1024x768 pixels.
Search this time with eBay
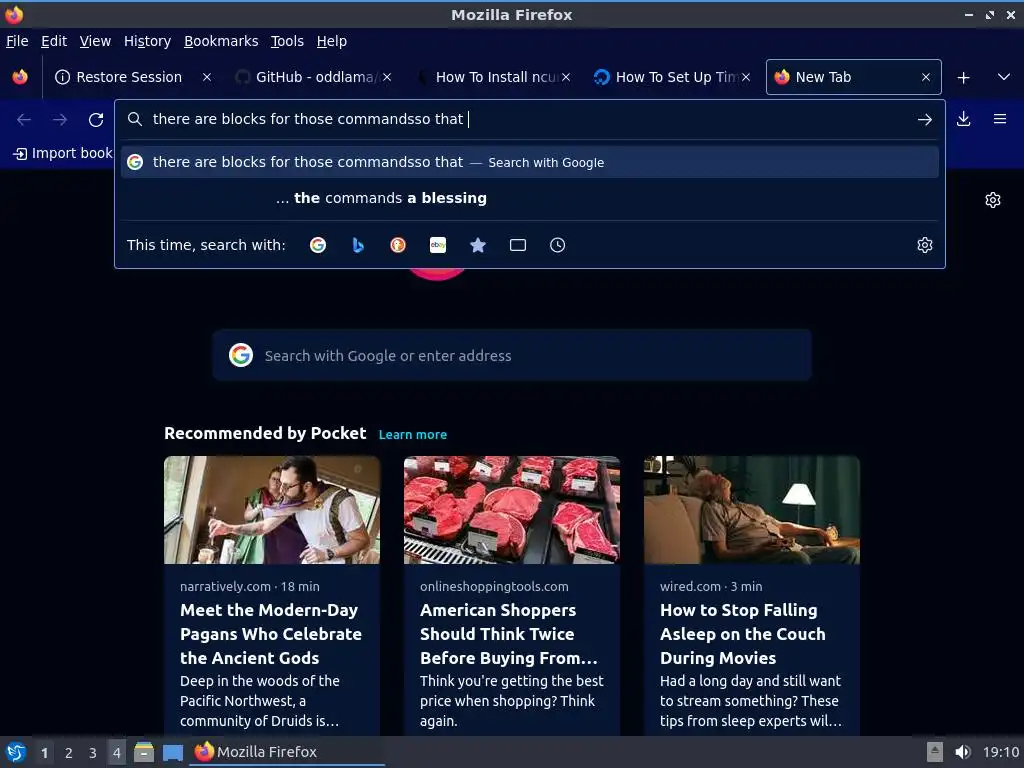click(x=438, y=245)
